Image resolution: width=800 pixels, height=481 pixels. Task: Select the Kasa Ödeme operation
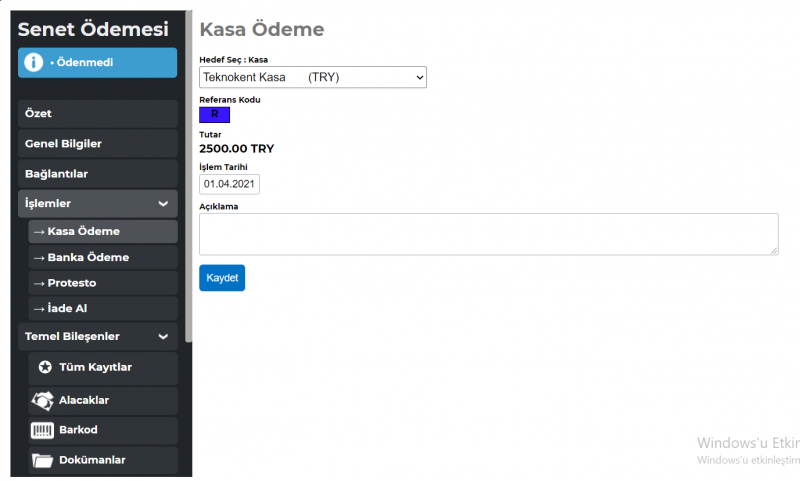point(103,232)
